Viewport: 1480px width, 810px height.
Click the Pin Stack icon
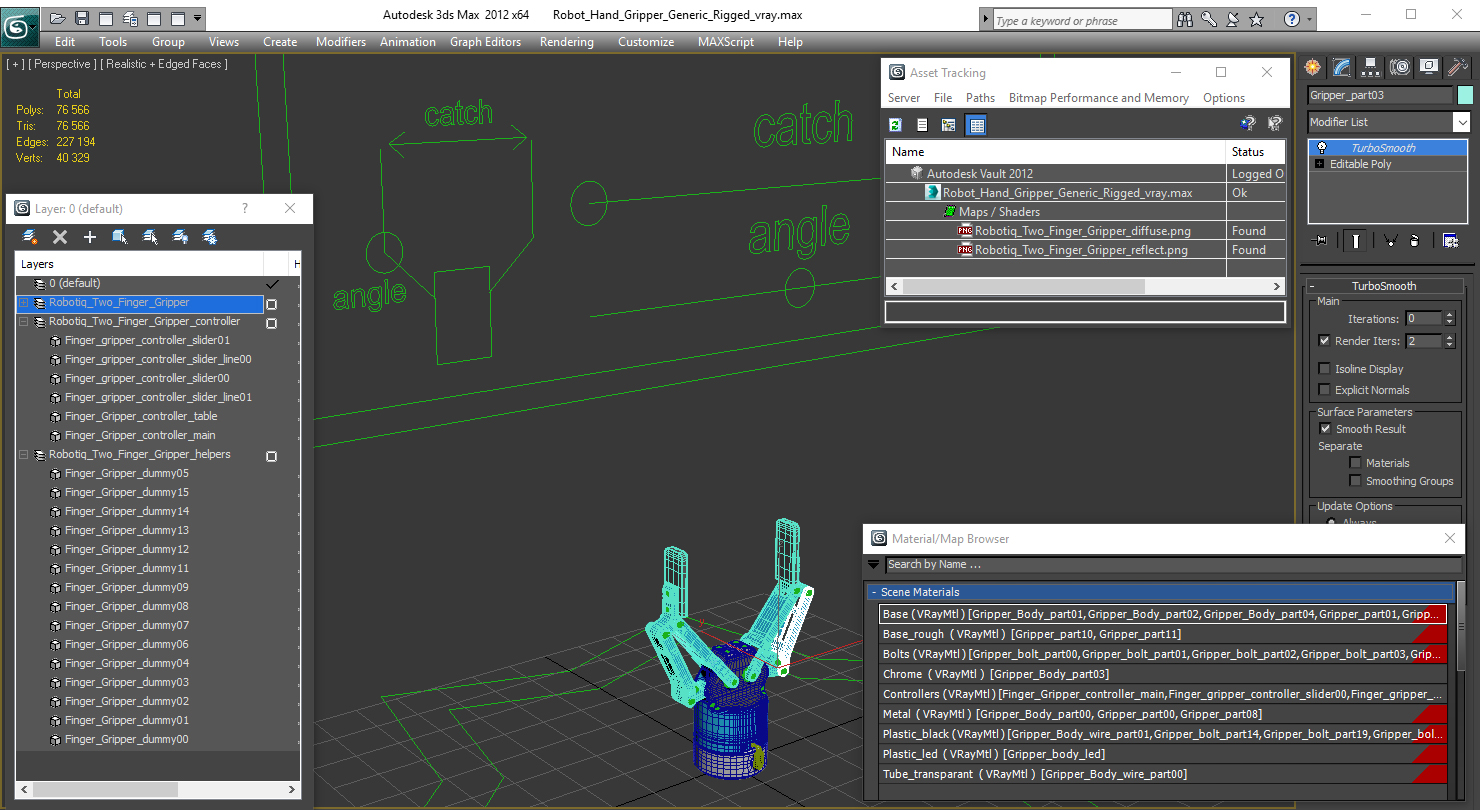(1320, 240)
